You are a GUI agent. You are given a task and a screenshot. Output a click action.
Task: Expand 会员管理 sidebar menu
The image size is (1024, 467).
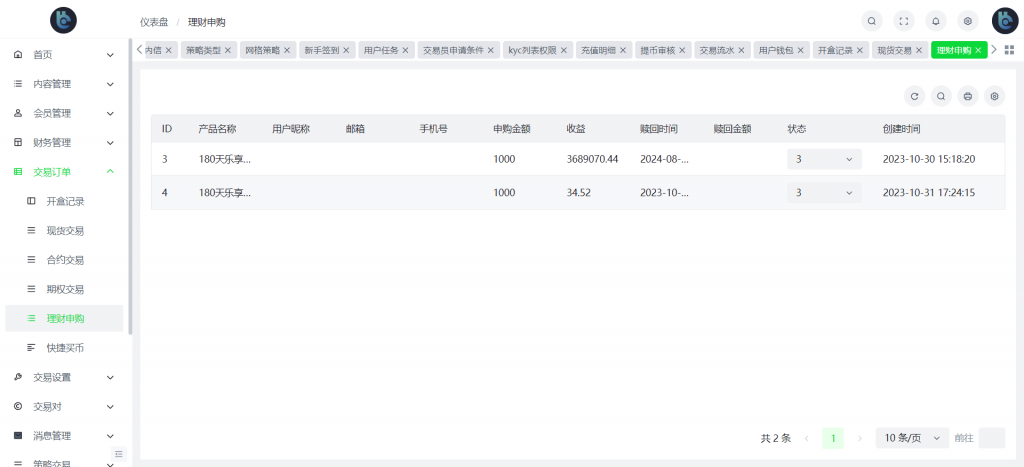click(64, 114)
